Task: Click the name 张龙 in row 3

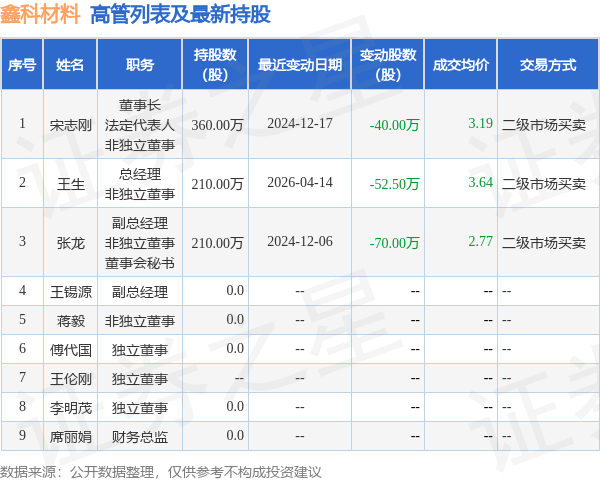Action: click(x=71, y=243)
